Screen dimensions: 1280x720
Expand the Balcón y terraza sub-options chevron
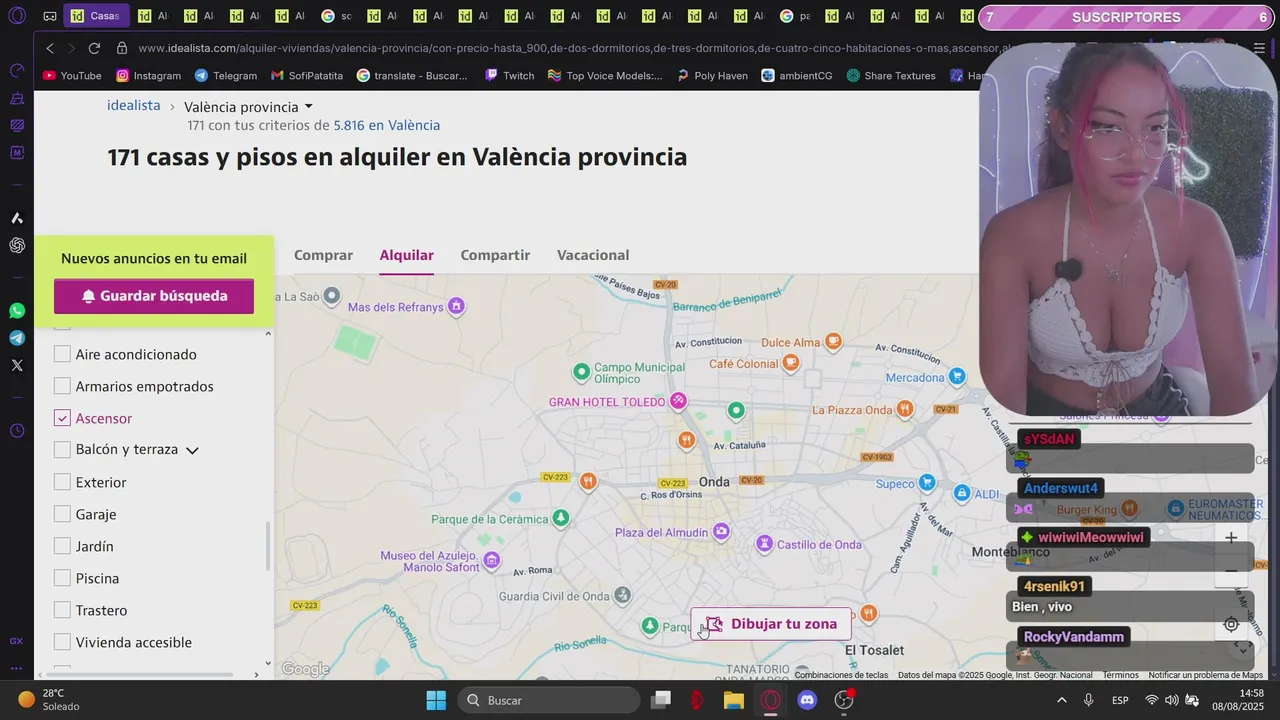[192, 450]
